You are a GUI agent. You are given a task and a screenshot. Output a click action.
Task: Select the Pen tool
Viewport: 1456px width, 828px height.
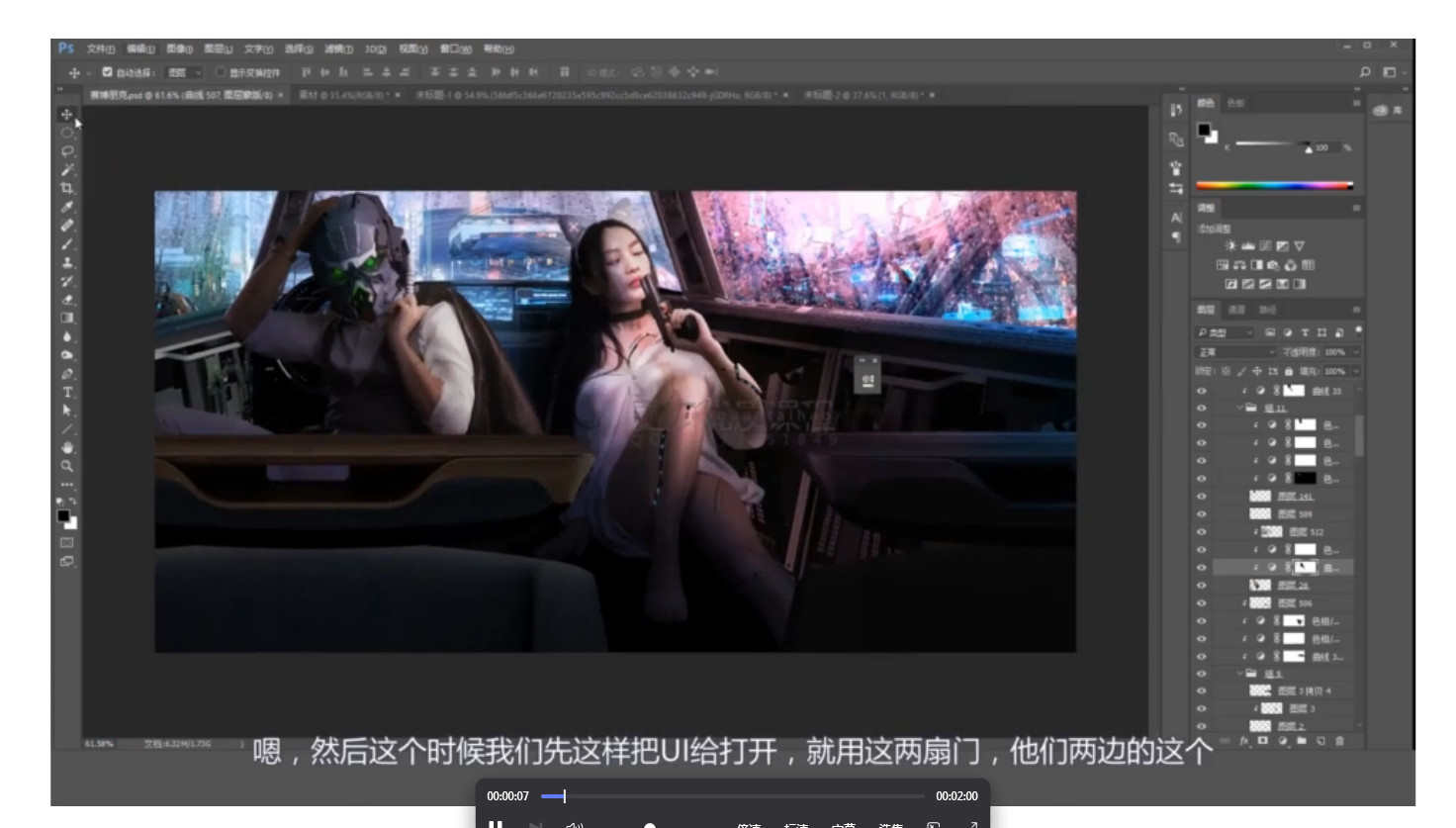(x=67, y=374)
